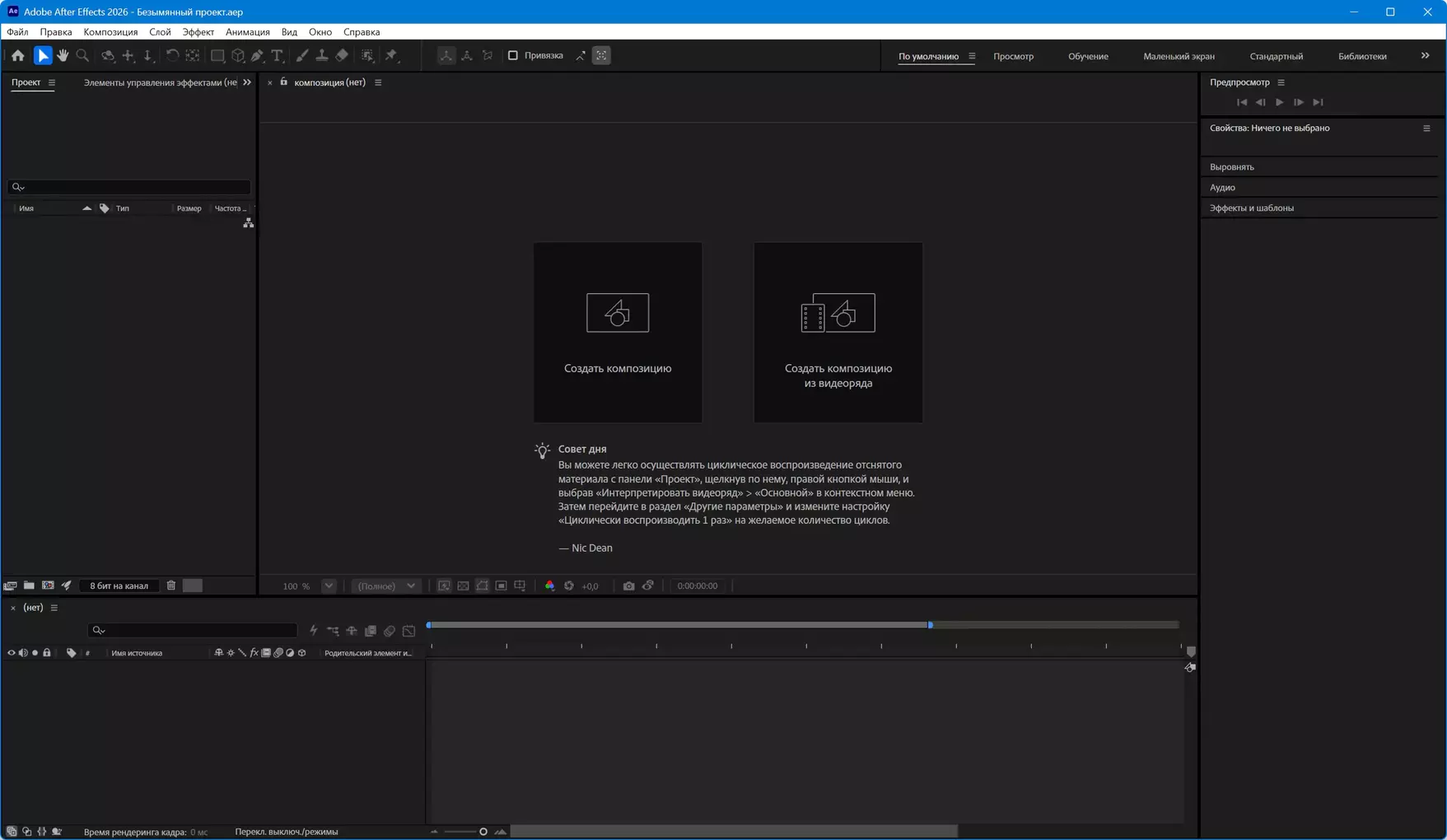Open the 100 % magnification dropdown

pyautogui.click(x=329, y=586)
